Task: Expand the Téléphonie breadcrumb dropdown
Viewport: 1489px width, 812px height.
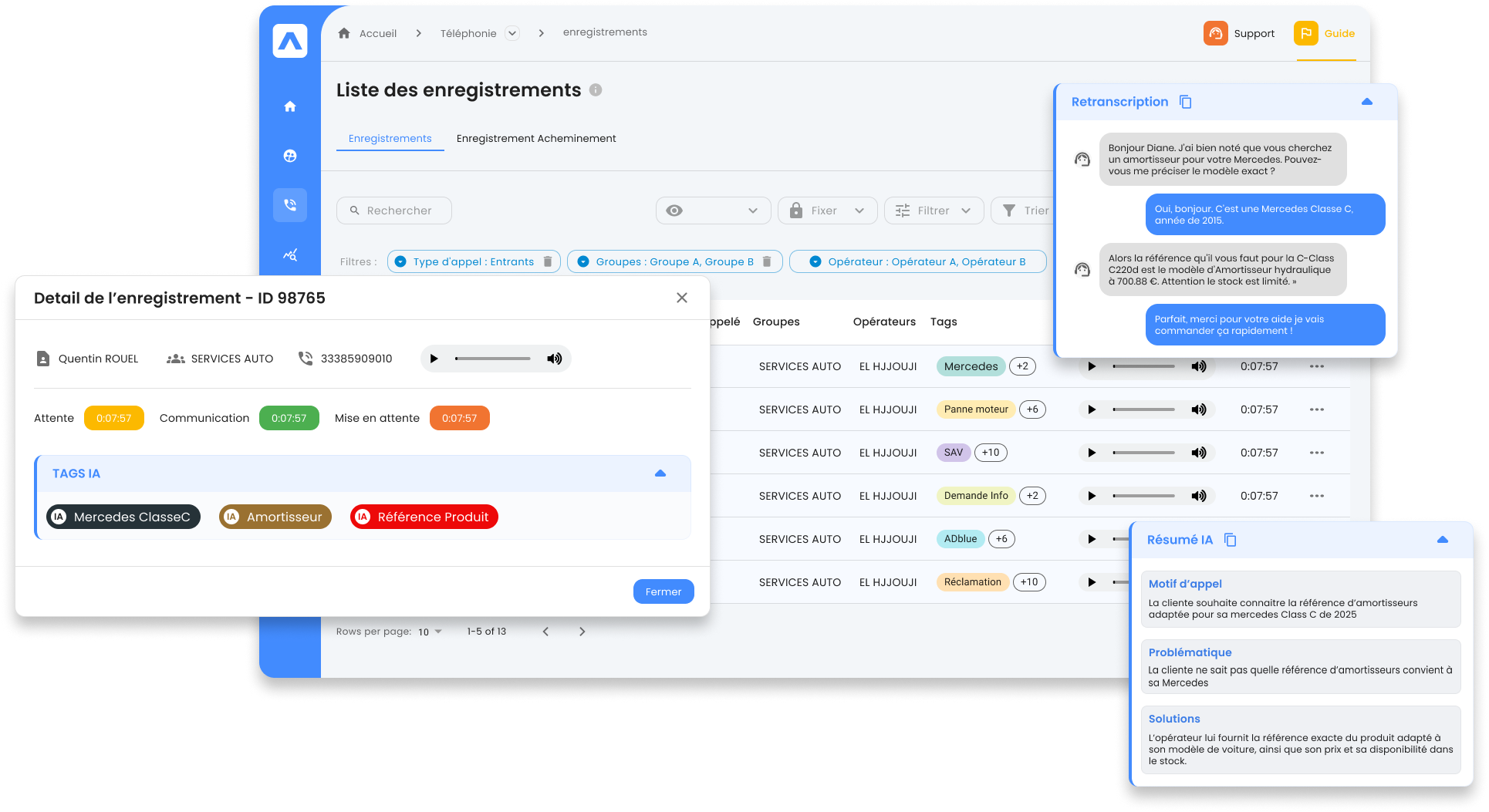Action: tap(512, 33)
